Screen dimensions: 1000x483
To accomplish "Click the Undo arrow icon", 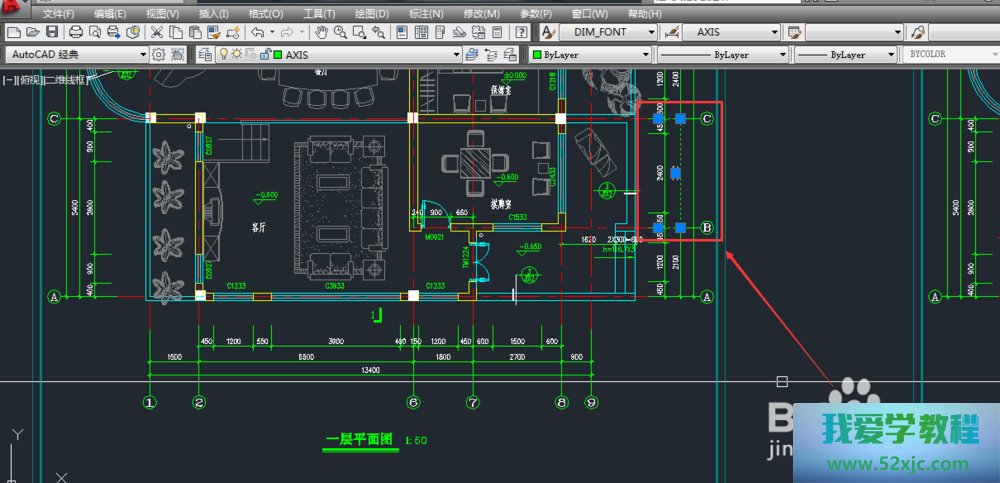I will click(257, 33).
